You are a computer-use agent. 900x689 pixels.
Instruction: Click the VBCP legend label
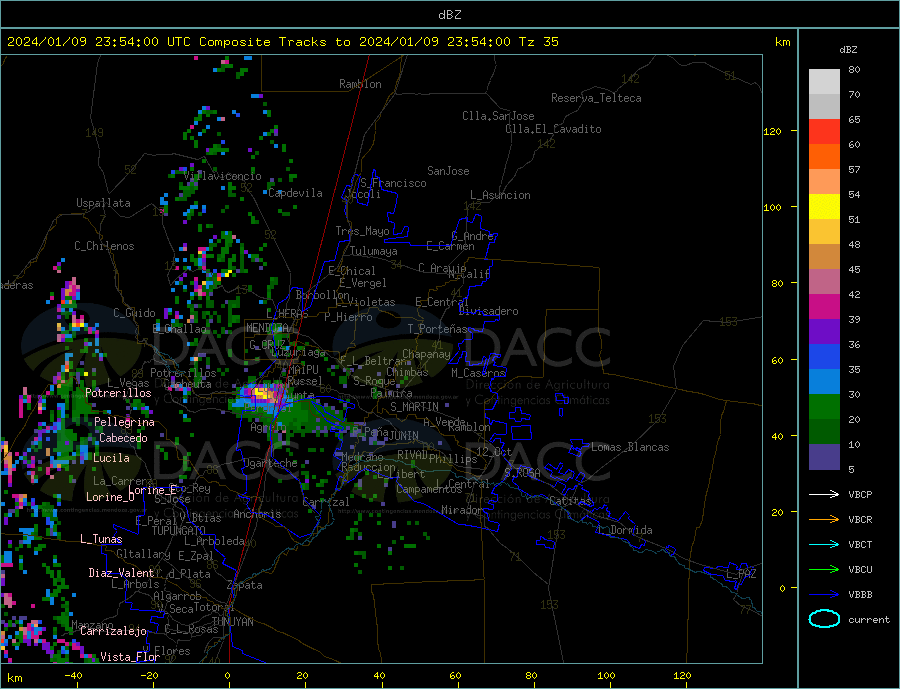860,494
